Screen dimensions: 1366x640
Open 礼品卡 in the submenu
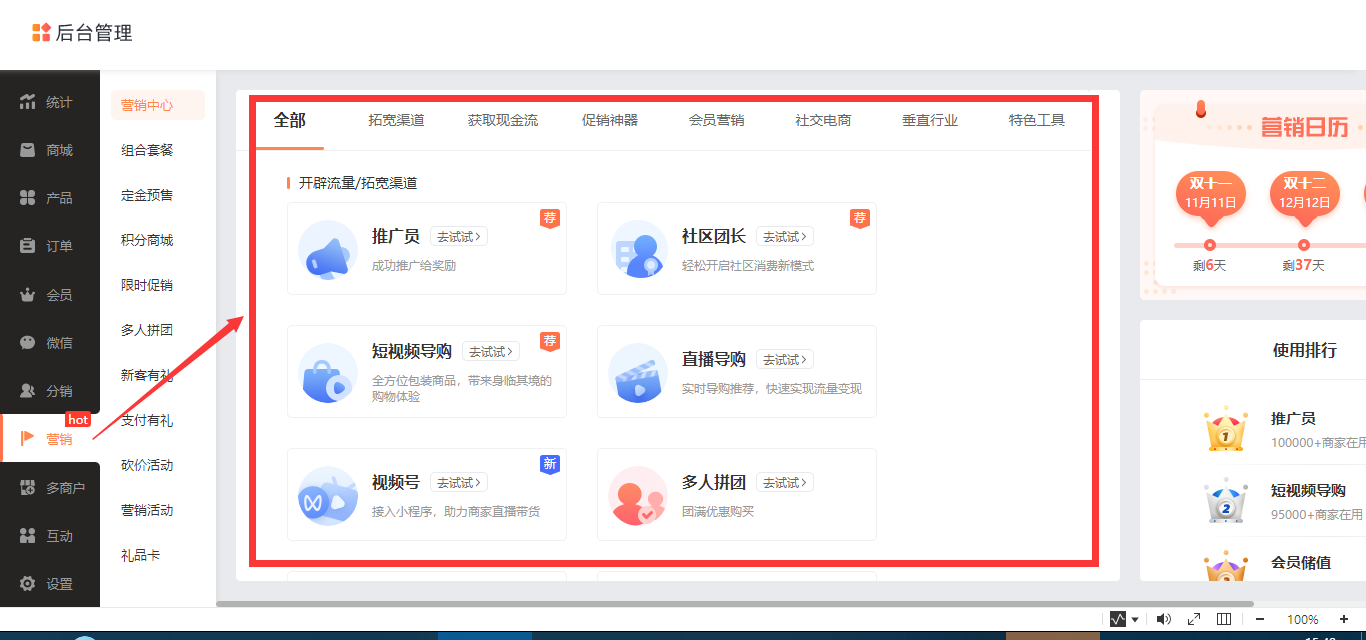pyautogui.click(x=141, y=555)
